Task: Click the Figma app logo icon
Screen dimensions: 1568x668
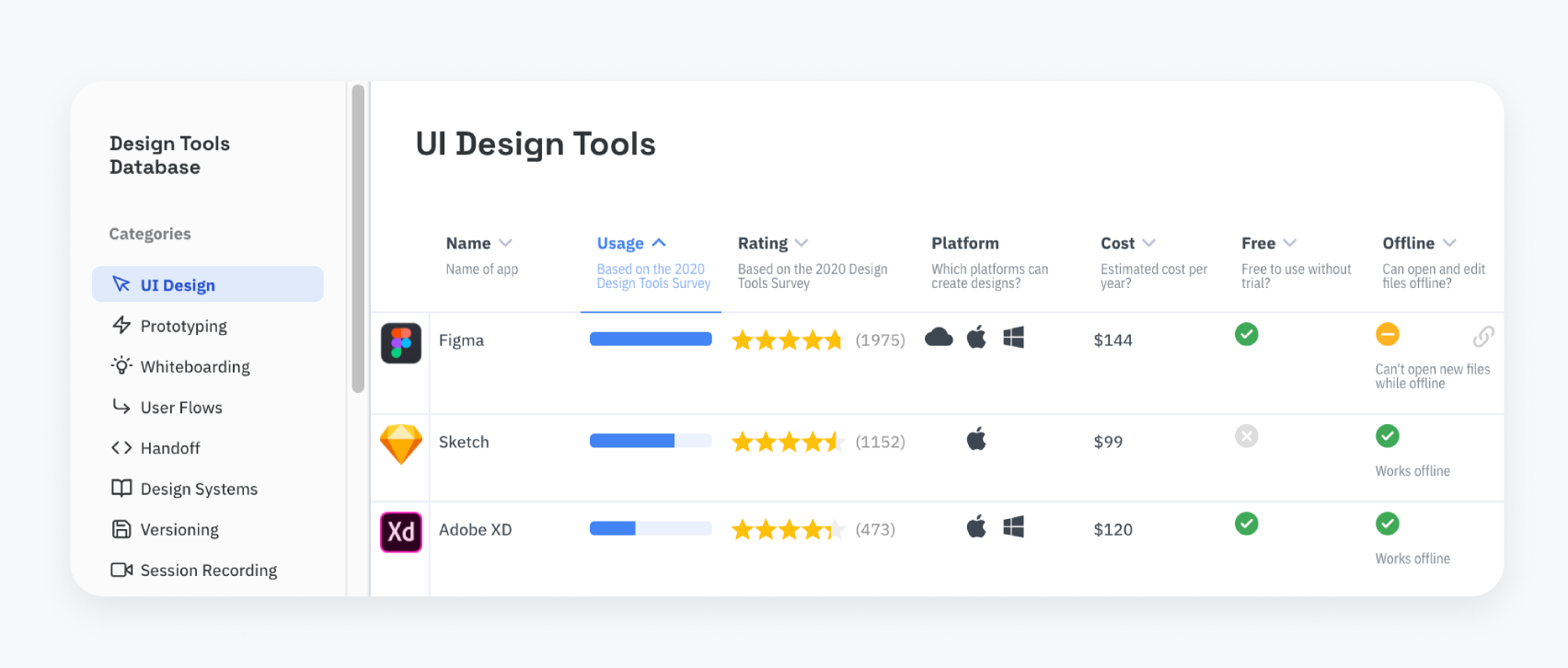Action: coord(401,343)
